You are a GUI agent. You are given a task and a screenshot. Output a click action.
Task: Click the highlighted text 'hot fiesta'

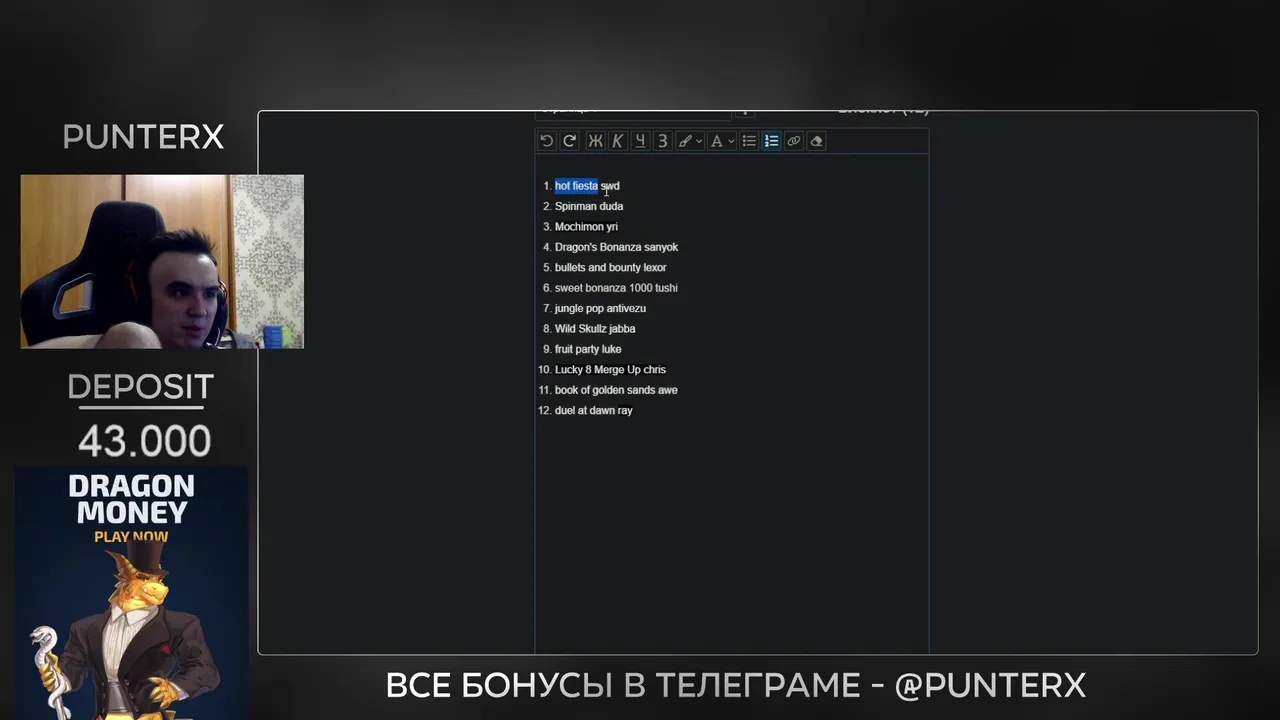576,186
